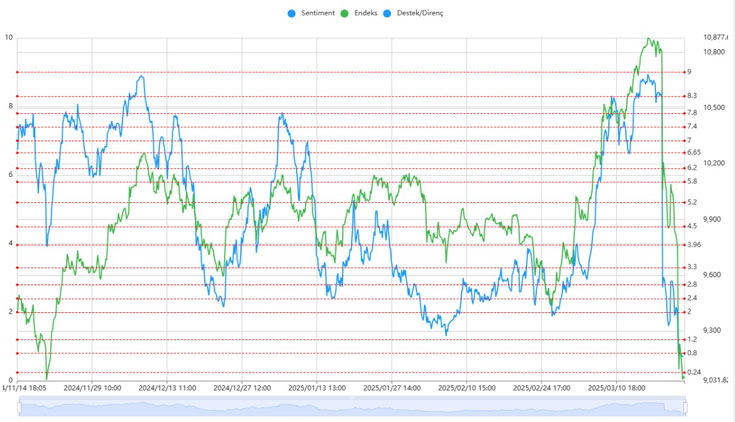Click the 2024/11/29 10:00 axis label
Screen dimensions: 735x422
92,388
